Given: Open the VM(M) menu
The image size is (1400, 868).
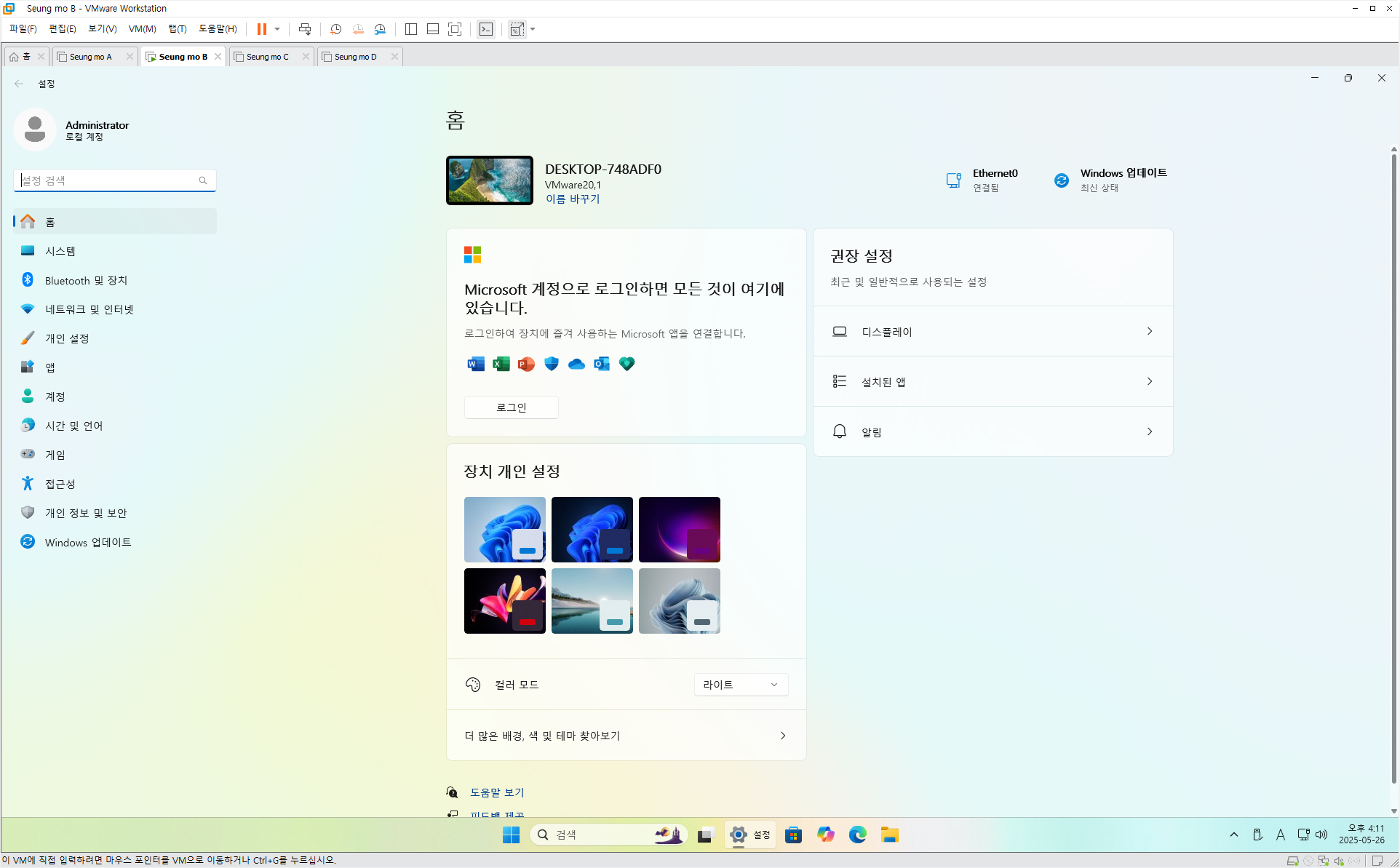Looking at the screenshot, I should pos(142,29).
